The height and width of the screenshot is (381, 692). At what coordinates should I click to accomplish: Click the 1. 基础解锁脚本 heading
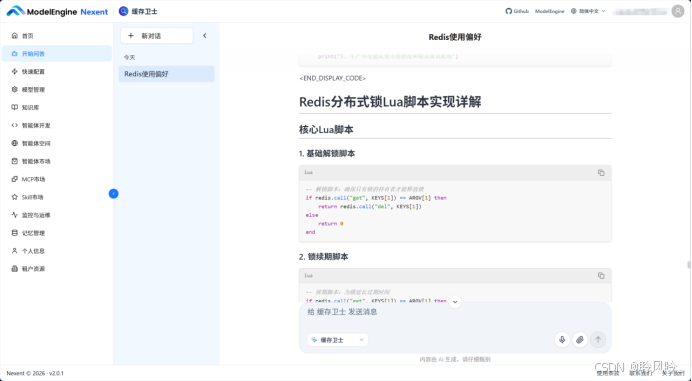click(327, 154)
